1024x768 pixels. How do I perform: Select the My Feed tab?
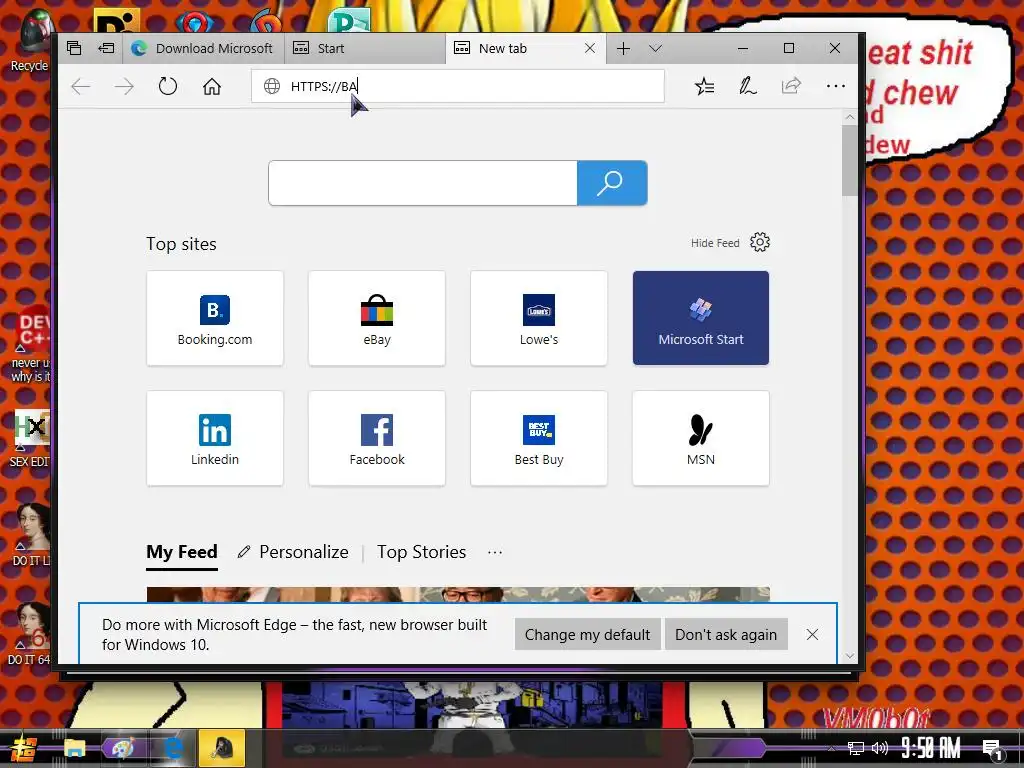(x=182, y=552)
